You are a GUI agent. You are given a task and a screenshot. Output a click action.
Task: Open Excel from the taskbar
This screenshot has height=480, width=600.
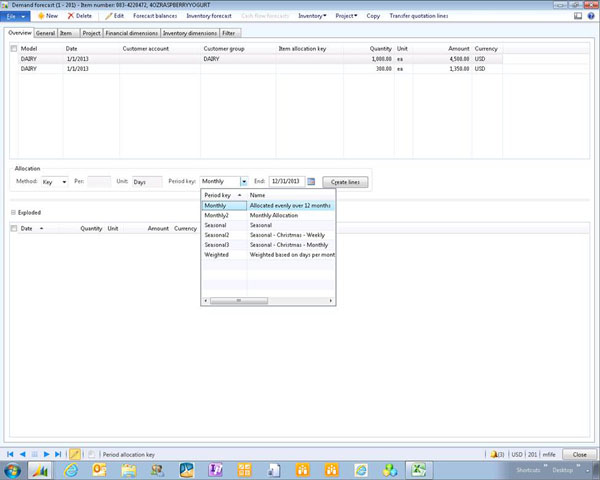click(419, 470)
